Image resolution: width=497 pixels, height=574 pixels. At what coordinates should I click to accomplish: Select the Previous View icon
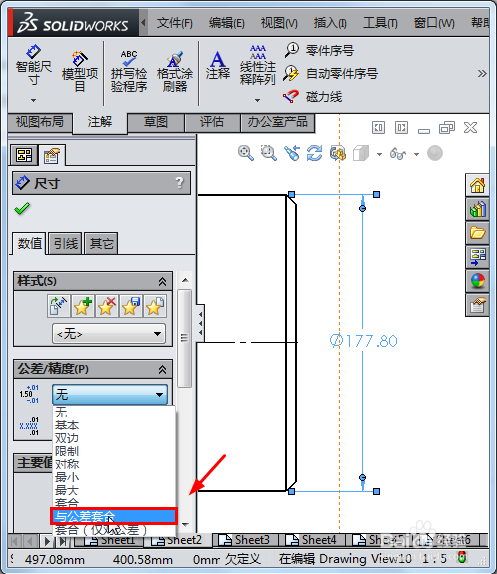coord(292,153)
